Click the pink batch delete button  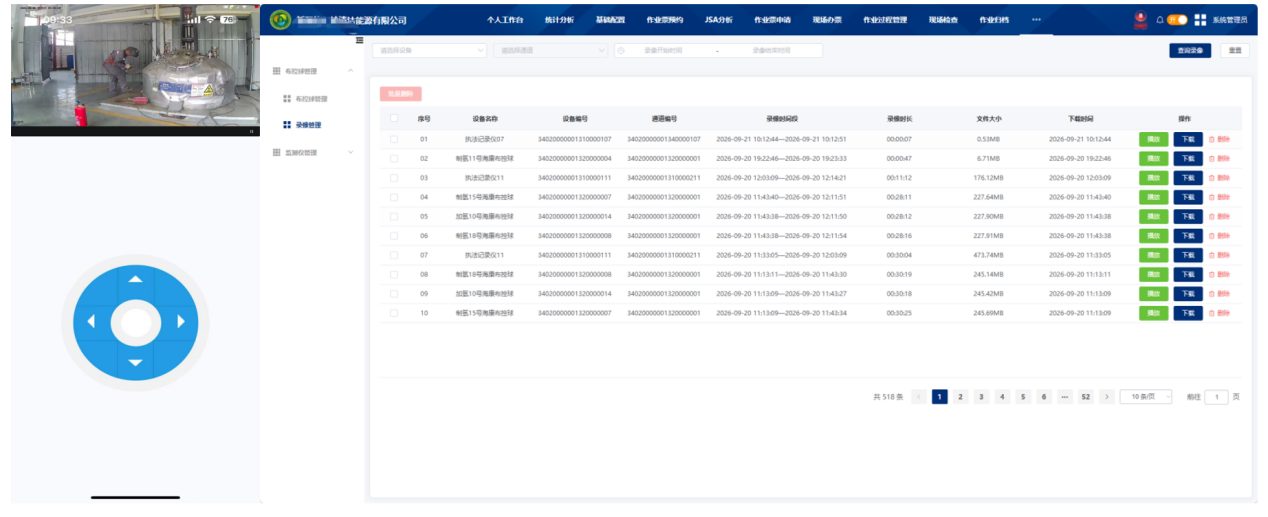pyautogui.click(x=401, y=93)
